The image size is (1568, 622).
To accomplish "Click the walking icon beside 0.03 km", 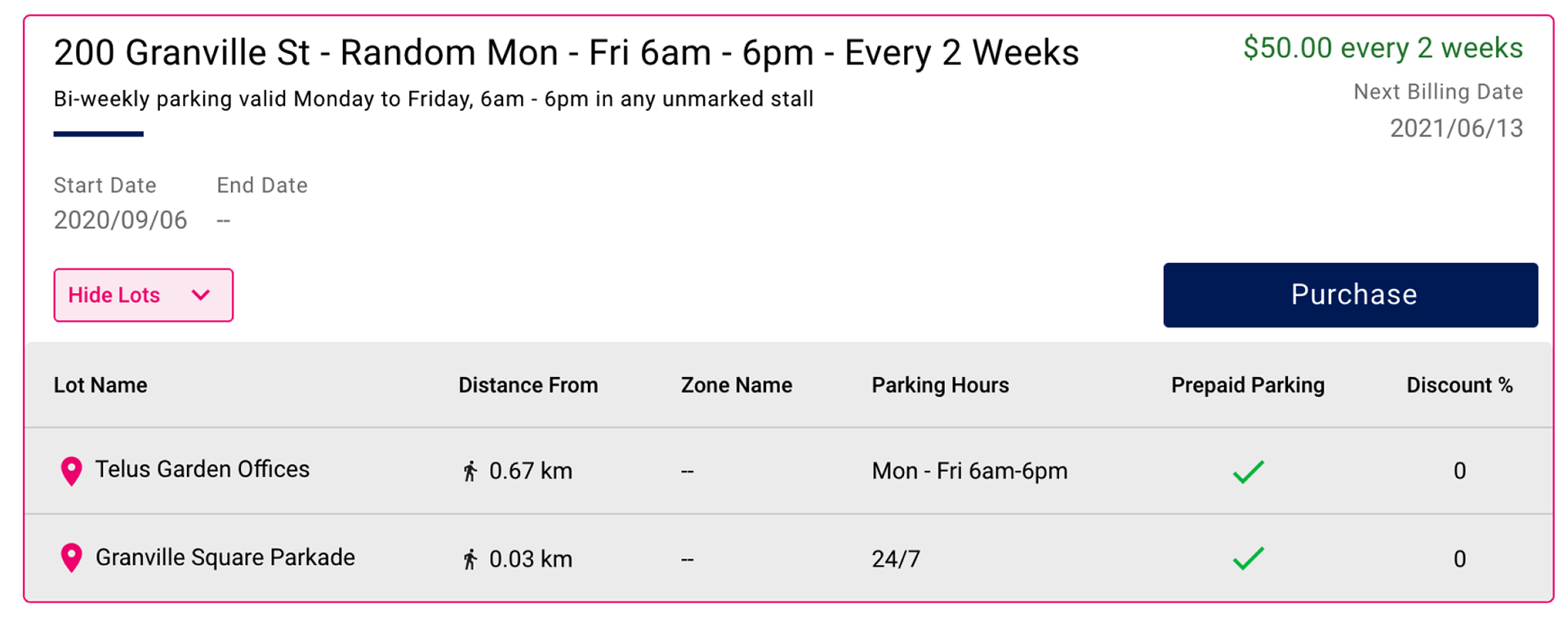I will point(470,559).
